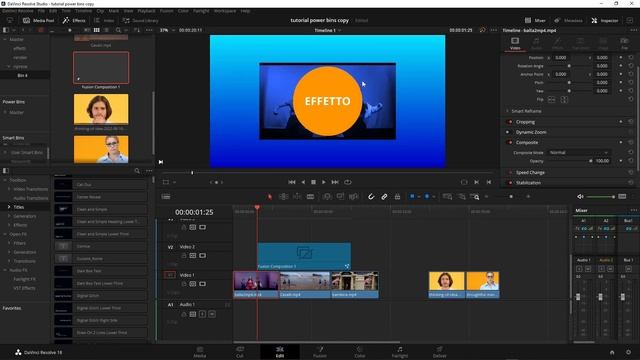Collapse the Master bin tree
640x360 pixels.
[5, 40]
